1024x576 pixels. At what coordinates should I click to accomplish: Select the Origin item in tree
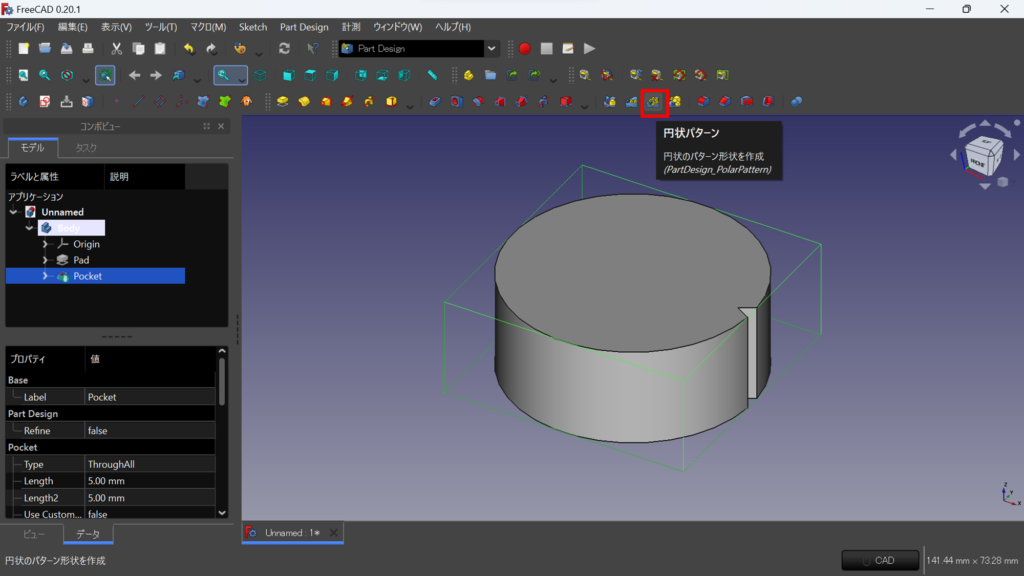click(86, 244)
